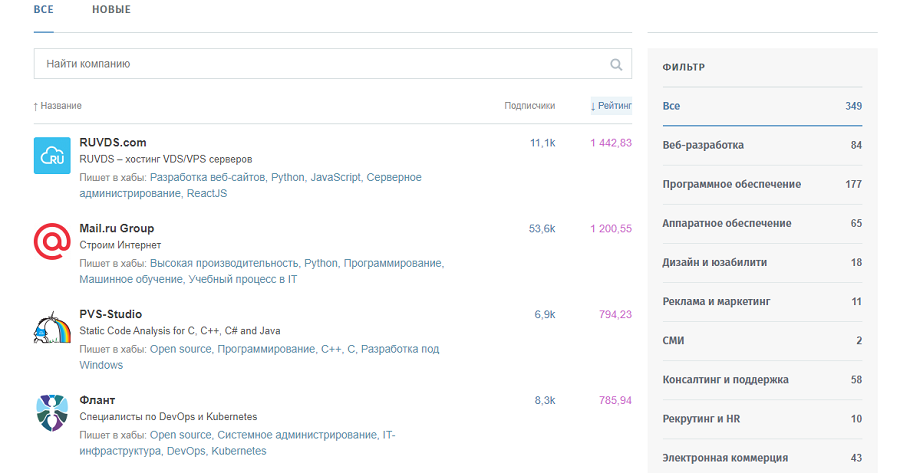Open hub Системное администрирование

pyautogui.click(x=297, y=435)
